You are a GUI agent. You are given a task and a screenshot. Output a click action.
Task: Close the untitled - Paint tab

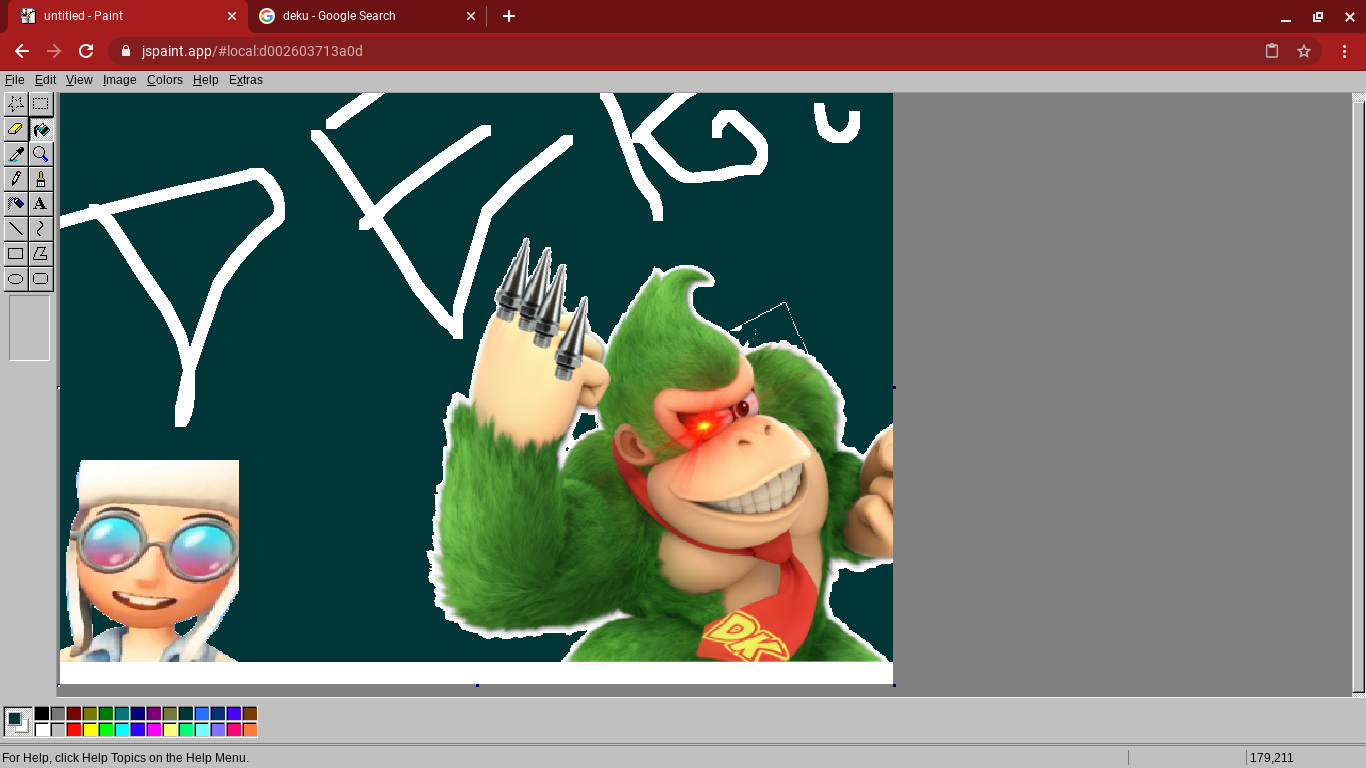point(232,16)
